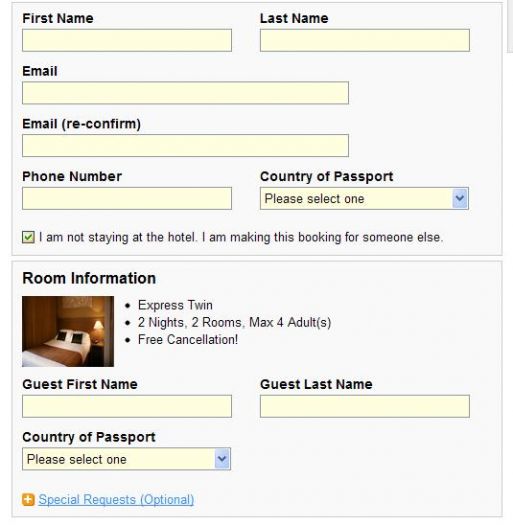Expand Special Requests with the orange plus icon

click(x=28, y=500)
